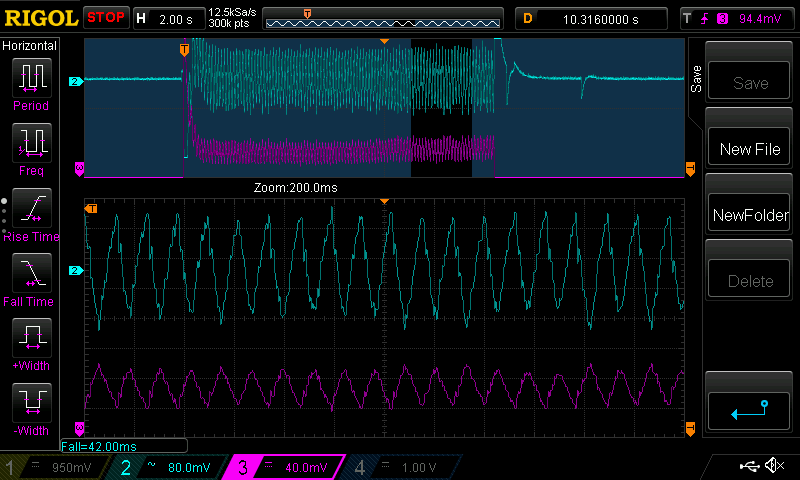
Task: Open the horizontal timebase 2.00 s setting
Action: [166, 18]
